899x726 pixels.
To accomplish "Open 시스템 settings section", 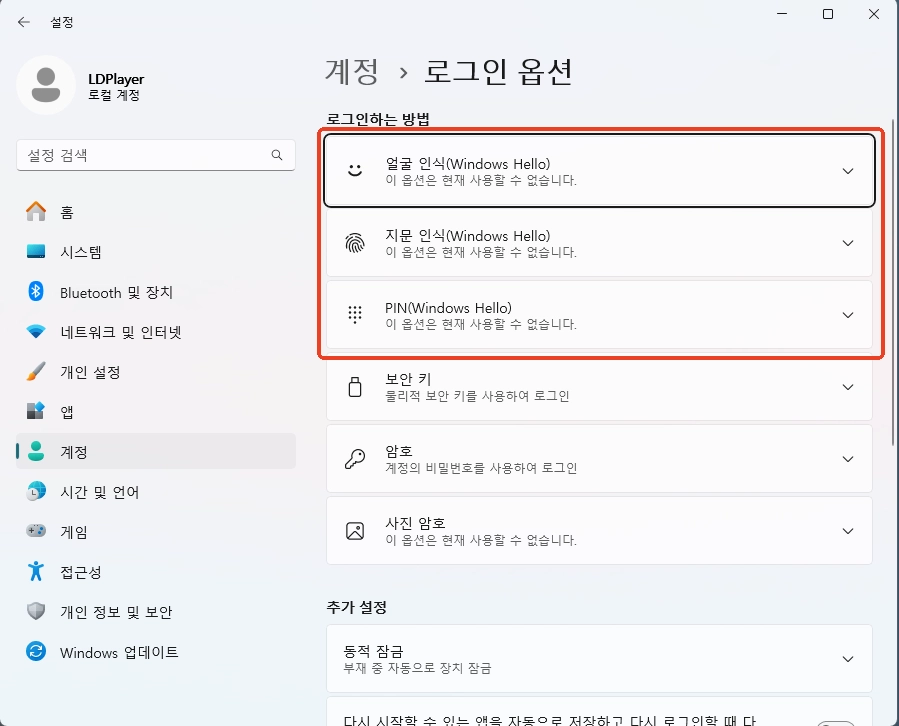I will pos(155,252).
